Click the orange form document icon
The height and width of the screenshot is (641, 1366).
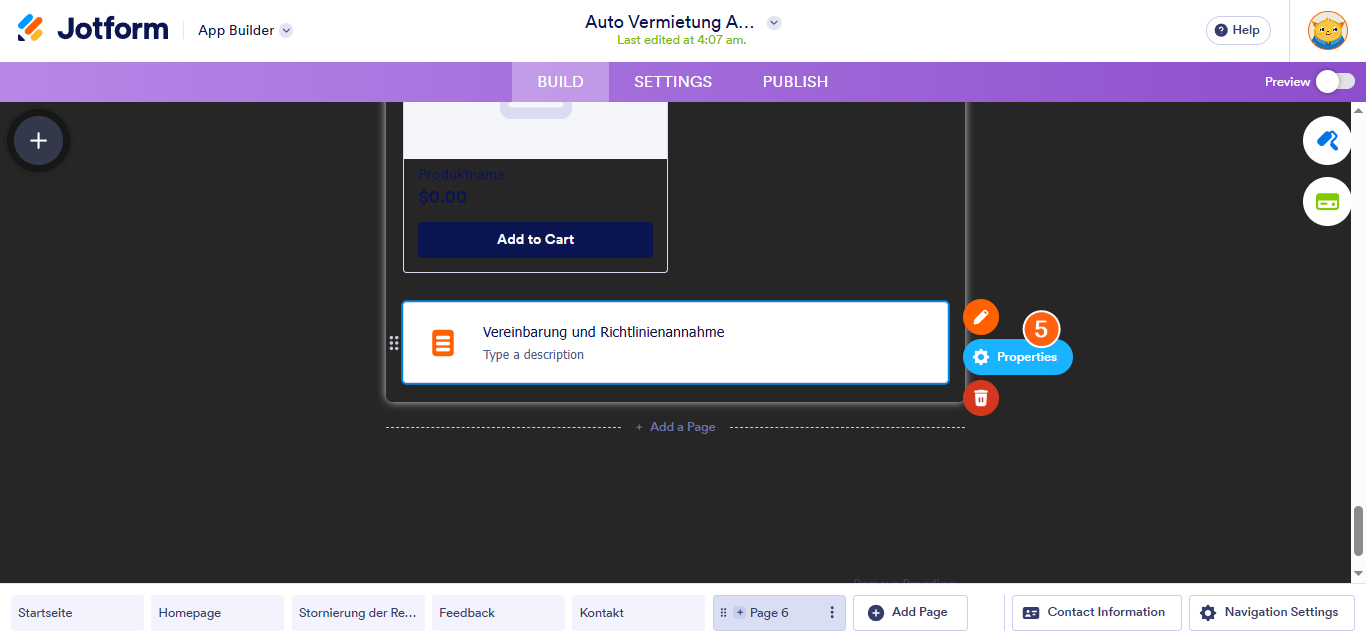coord(443,343)
